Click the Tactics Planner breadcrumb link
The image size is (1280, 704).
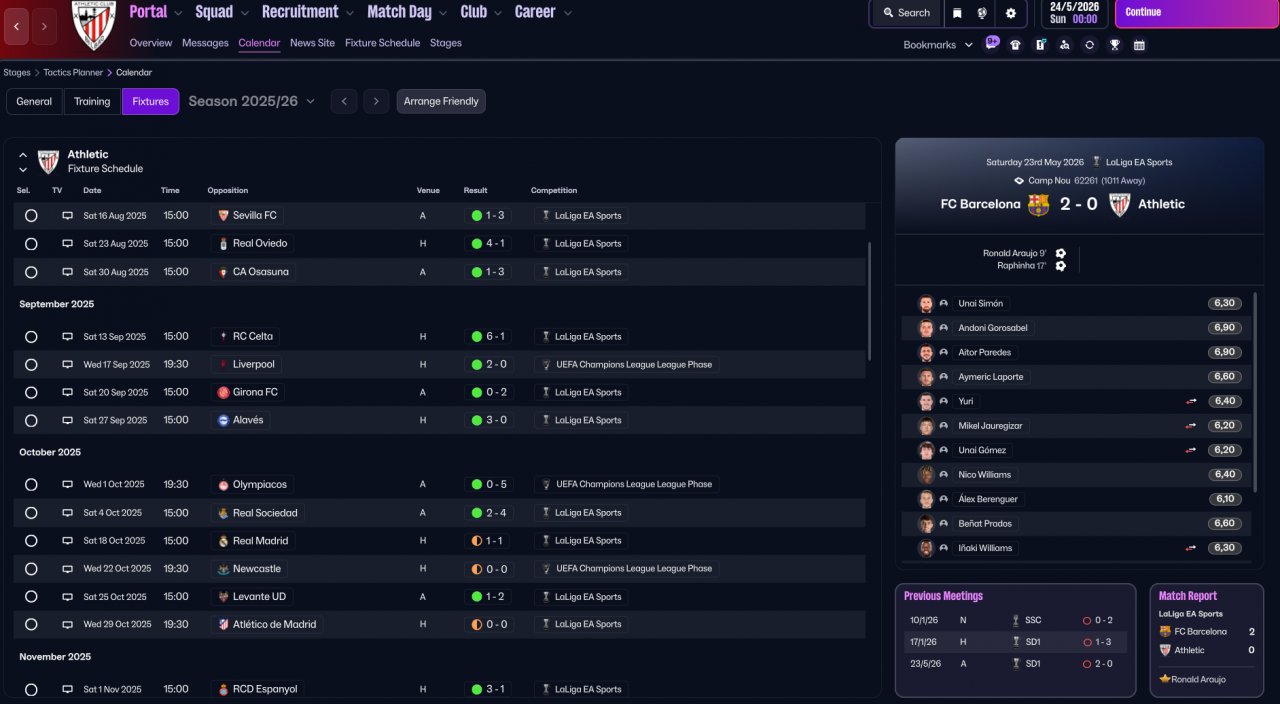coord(73,72)
